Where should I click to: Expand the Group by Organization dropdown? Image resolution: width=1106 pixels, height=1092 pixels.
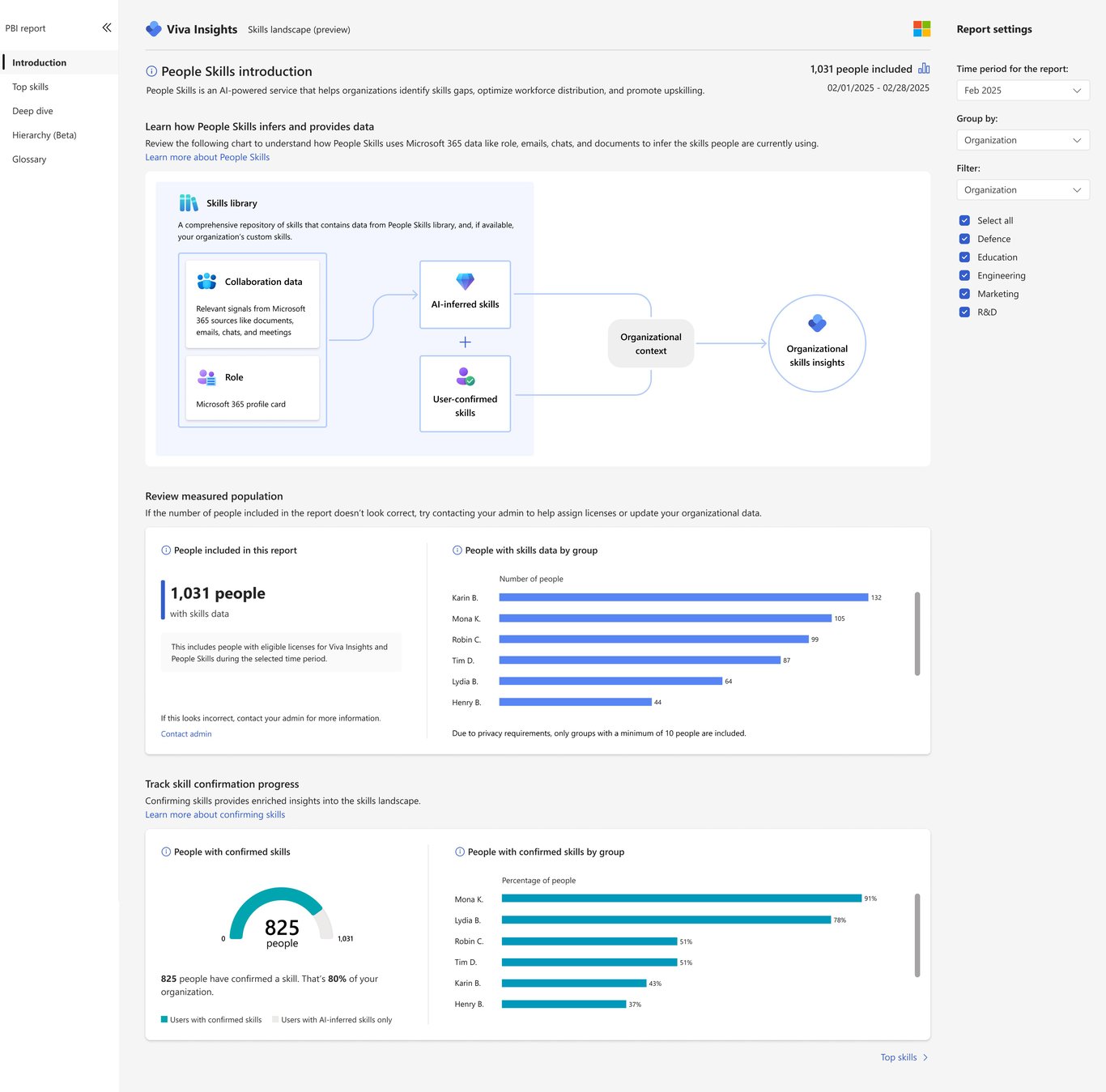1023,140
